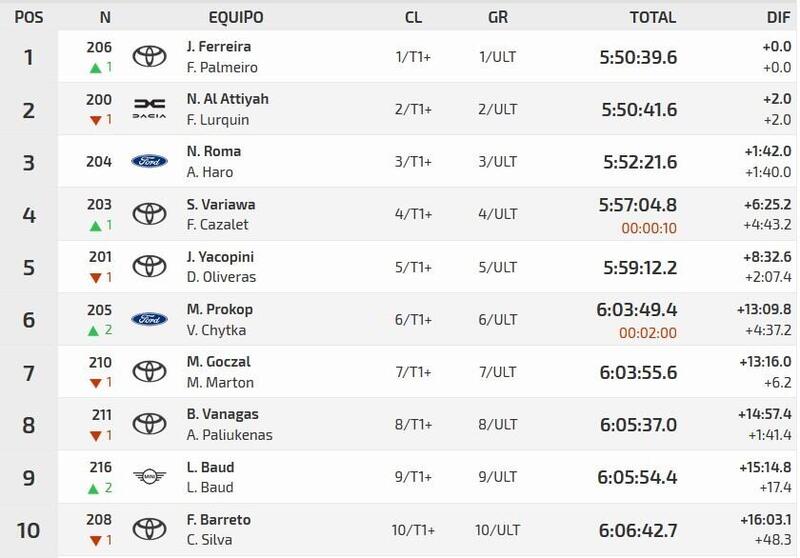Open driver J. Ferreira's name link
Image resolution: width=800 pixels, height=558 pixels.
(217, 46)
